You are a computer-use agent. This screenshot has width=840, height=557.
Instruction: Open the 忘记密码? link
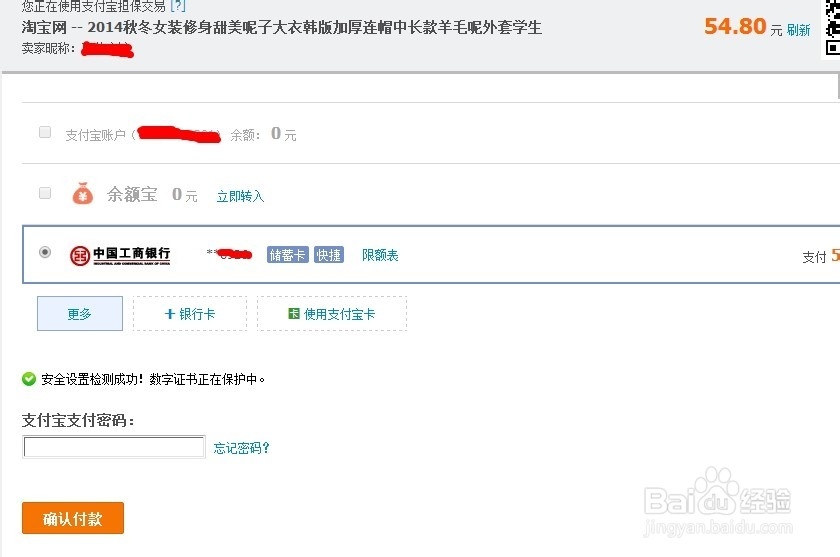(x=241, y=448)
